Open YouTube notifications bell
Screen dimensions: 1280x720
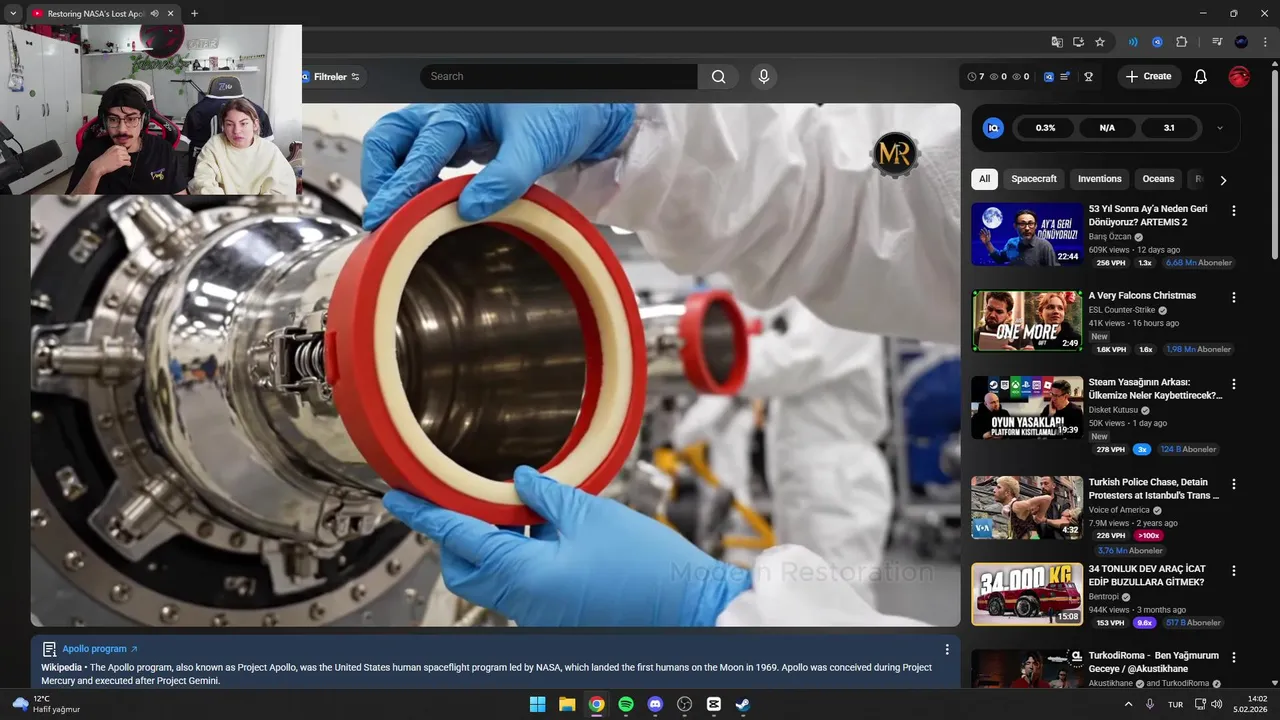click(x=1201, y=76)
